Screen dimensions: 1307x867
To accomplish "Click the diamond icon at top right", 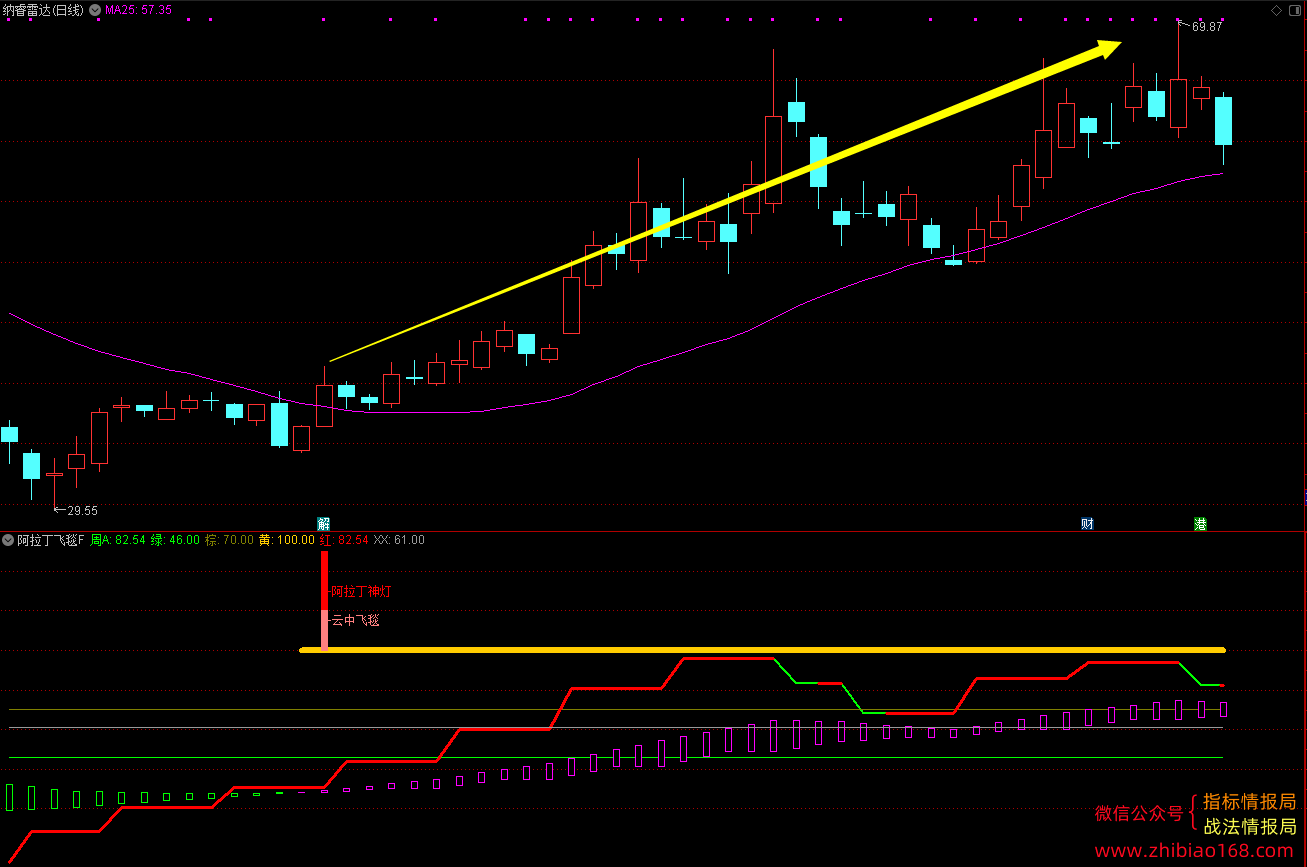I will coord(1276,10).
